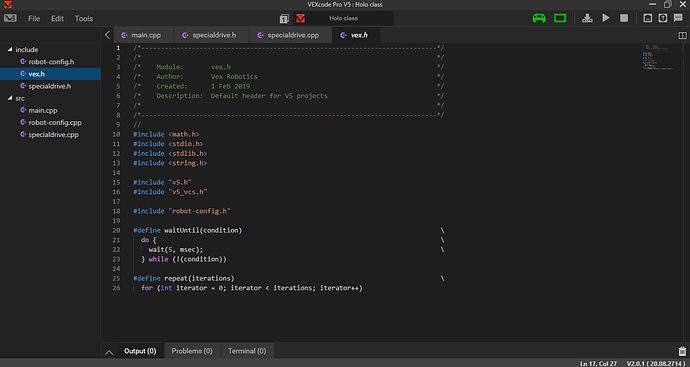Switch to the Problems (0) tab
Screen dimensions: 690x367
click(x=192, y=351)
